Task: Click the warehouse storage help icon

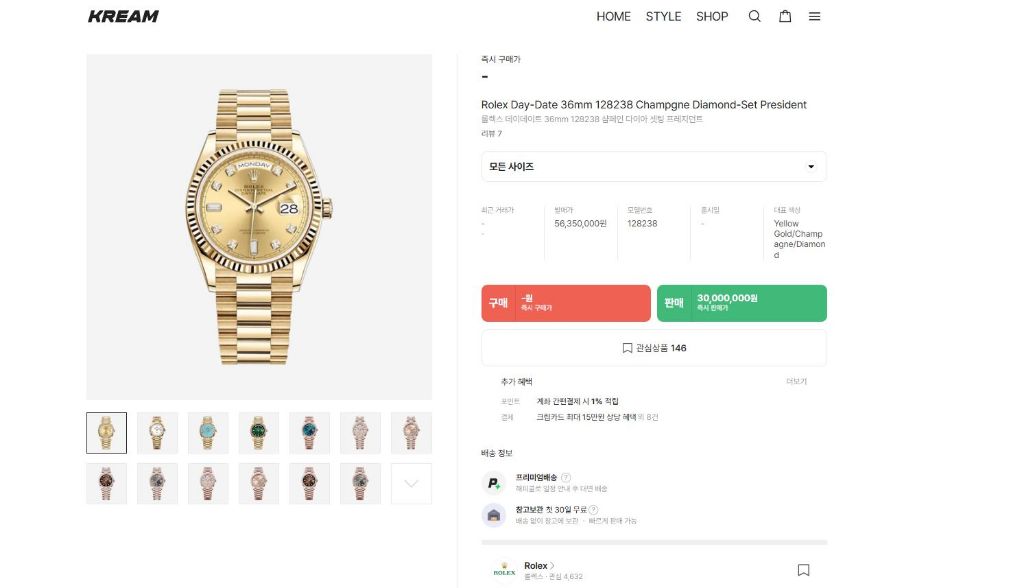Action: 593,510
